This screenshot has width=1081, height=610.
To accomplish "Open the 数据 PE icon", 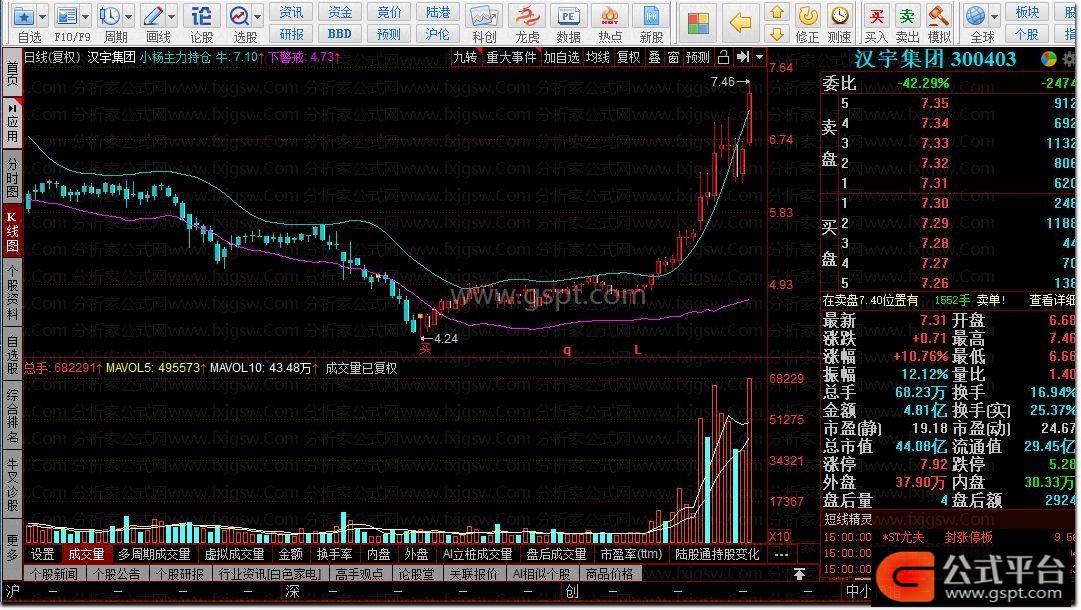I will 568,16.
